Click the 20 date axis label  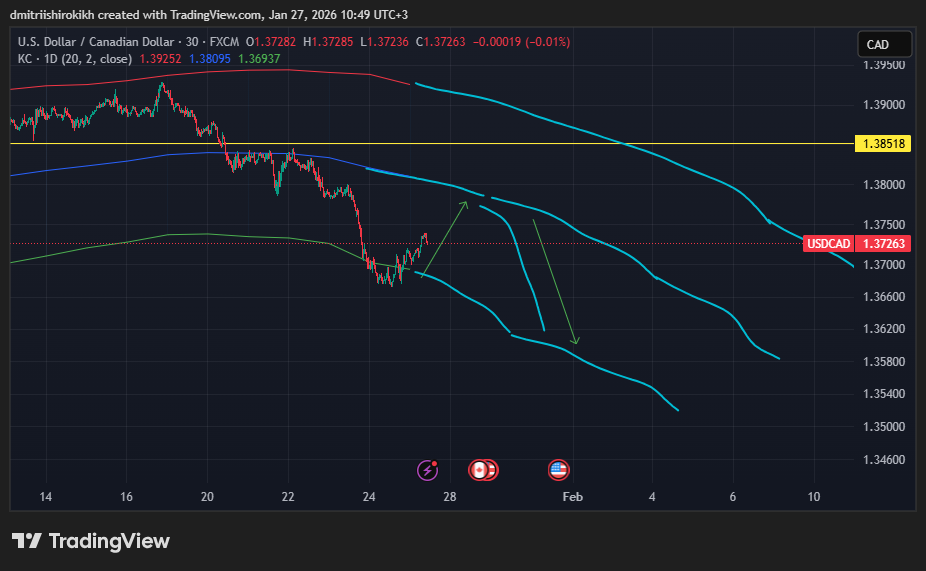(207, 497)
